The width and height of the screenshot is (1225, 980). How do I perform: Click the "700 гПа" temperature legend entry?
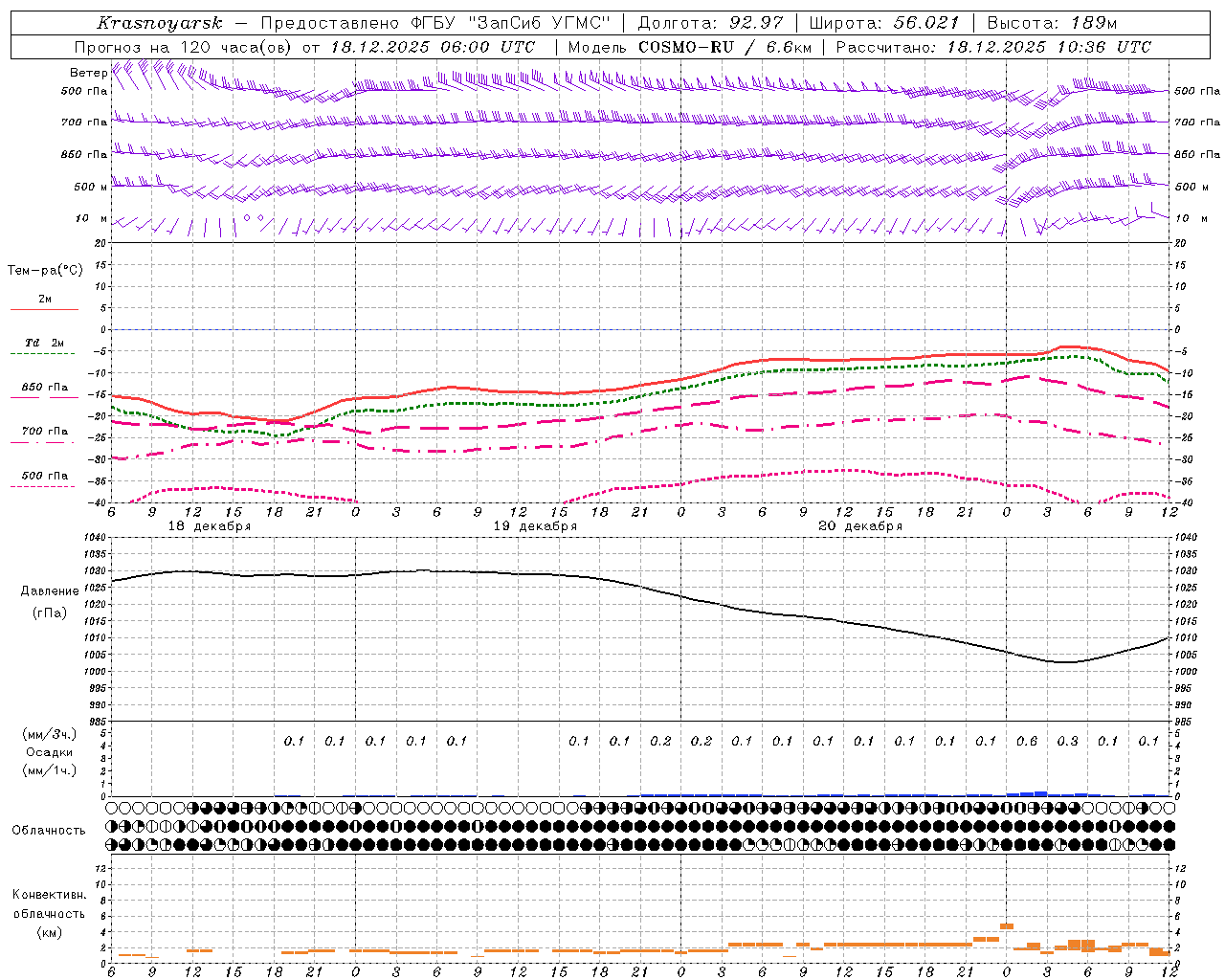click(x=45, y=432)
